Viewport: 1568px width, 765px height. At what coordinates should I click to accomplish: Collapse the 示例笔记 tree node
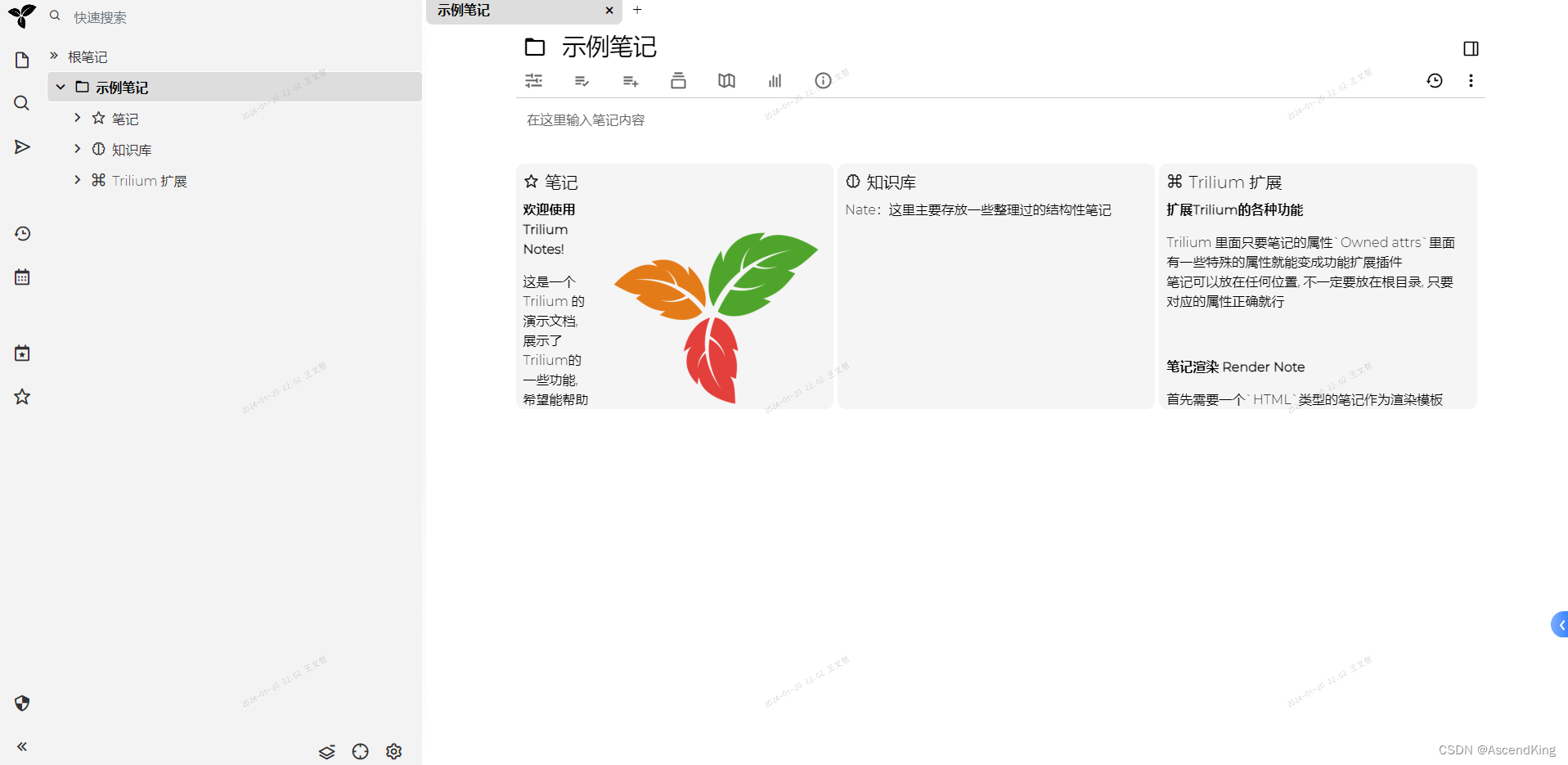(x=61, y=87)
